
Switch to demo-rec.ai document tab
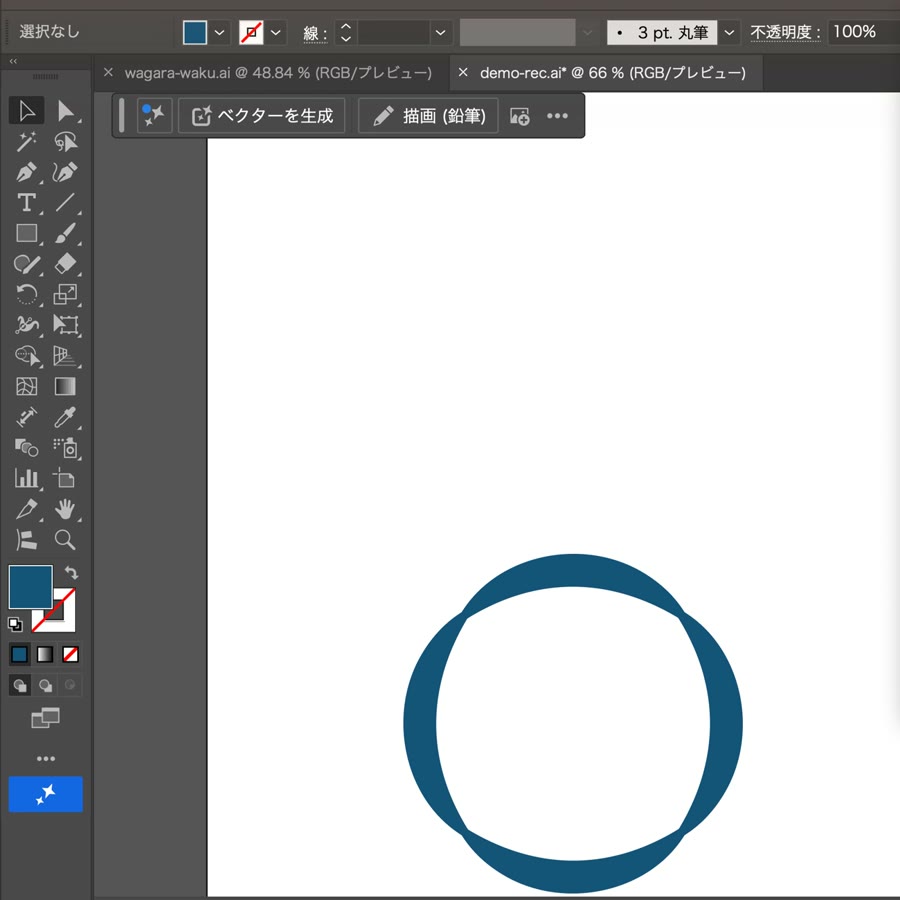coord(612,73)
